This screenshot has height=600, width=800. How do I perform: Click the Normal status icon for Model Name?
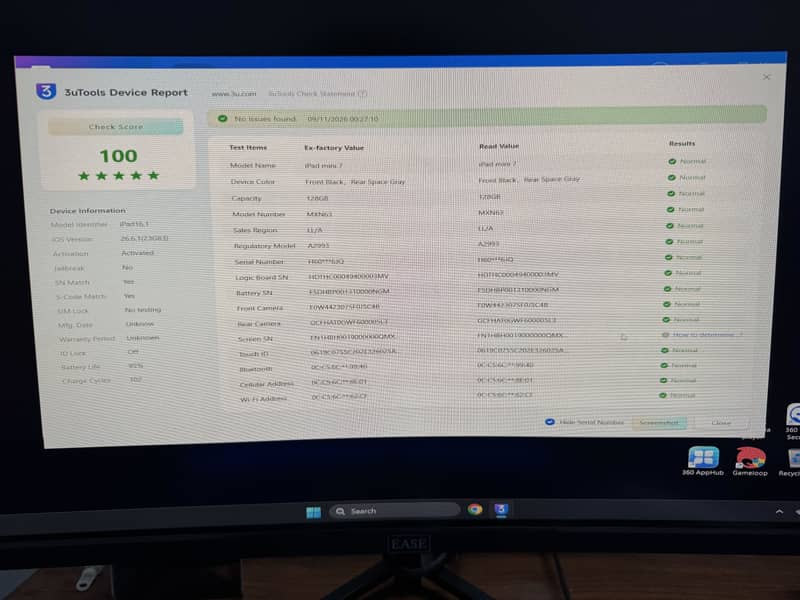[x=672, y=161]
